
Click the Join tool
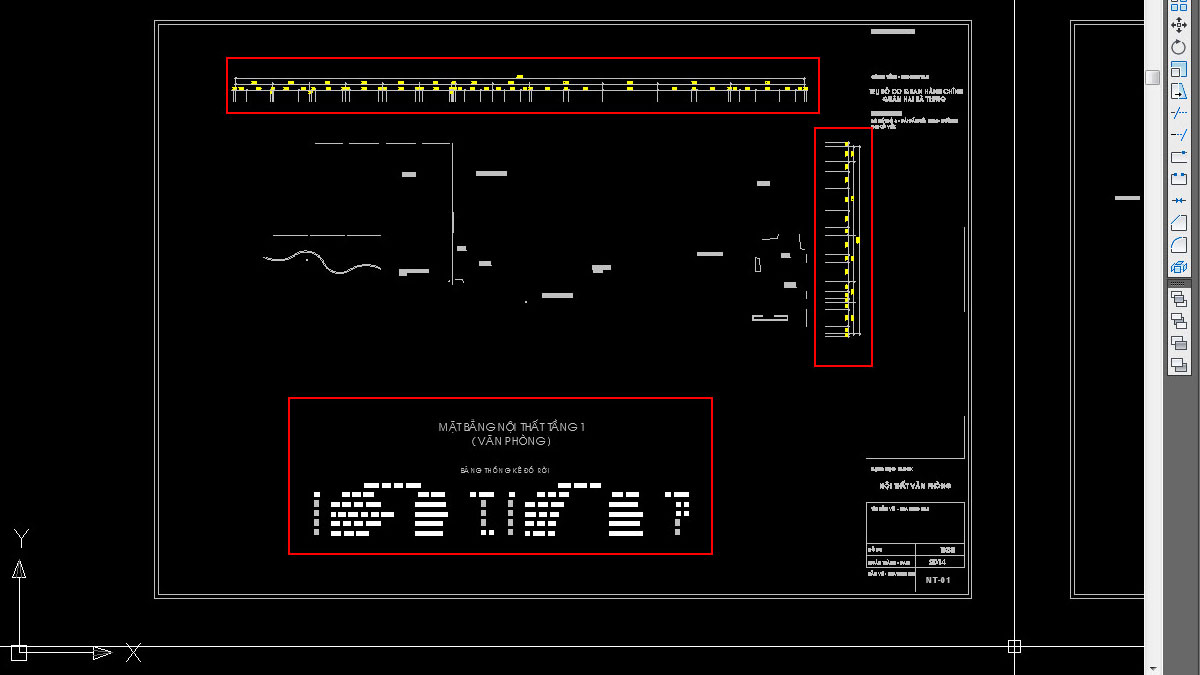pos(1179,201)
